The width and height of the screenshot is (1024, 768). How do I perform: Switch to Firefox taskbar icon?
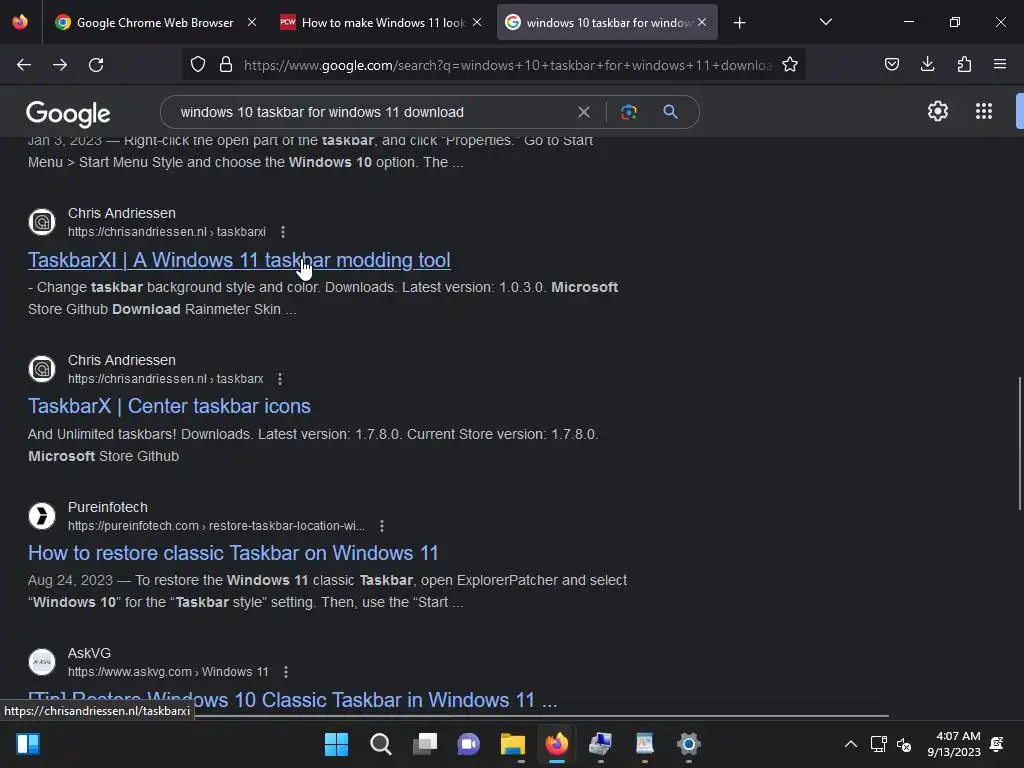click(556, 744)
